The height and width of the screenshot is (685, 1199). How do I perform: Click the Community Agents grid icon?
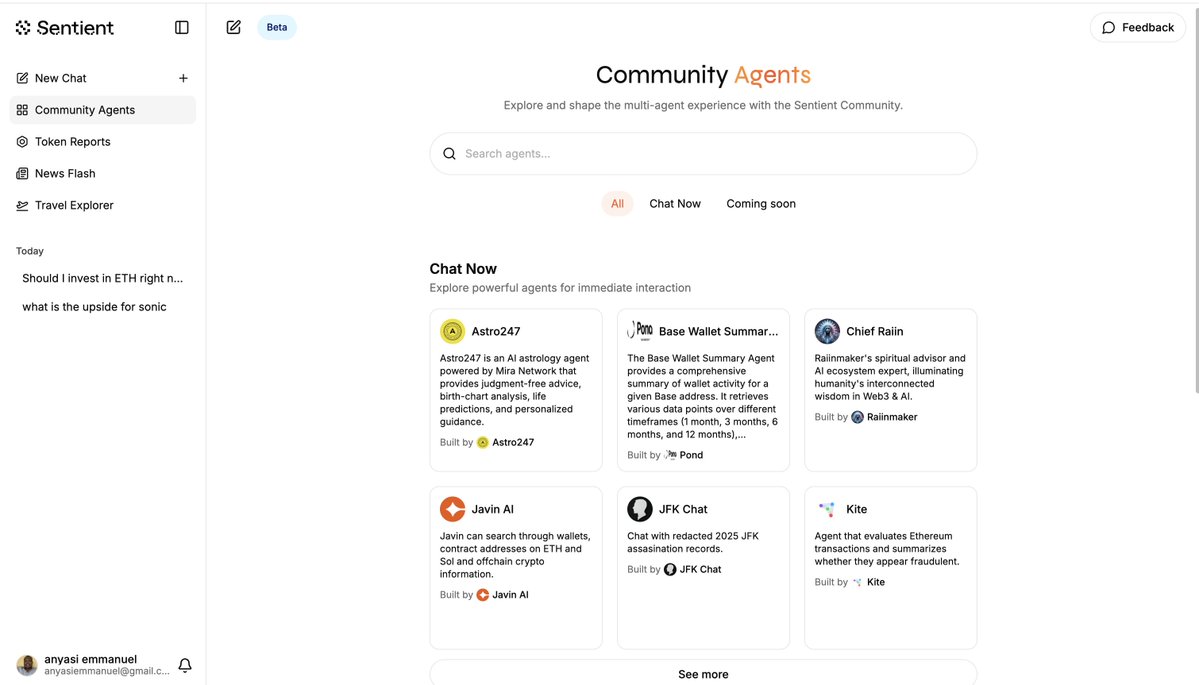pyautogui.click(x=22, y=110)
